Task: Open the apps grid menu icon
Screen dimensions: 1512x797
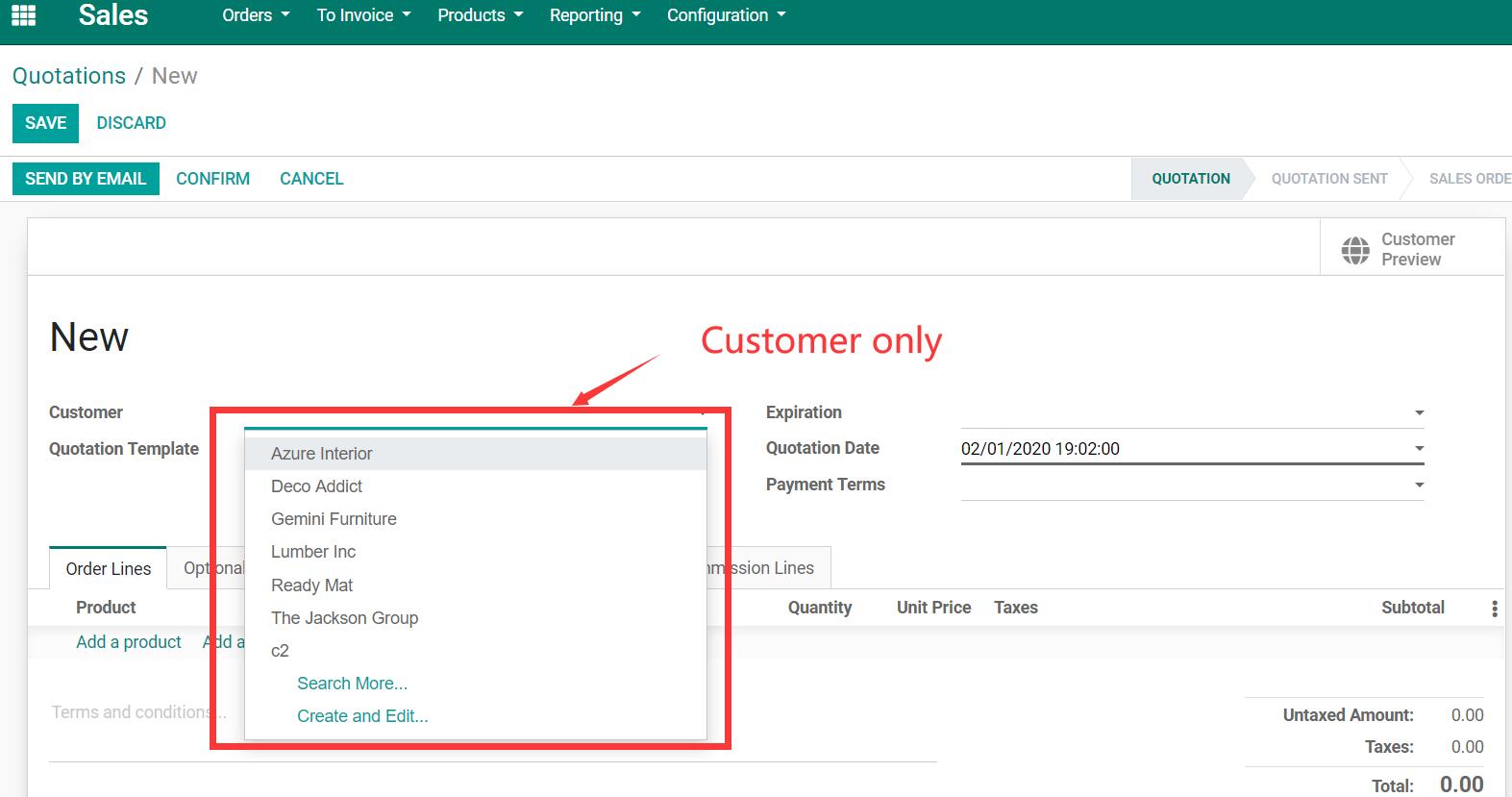Action: point(23,15)
